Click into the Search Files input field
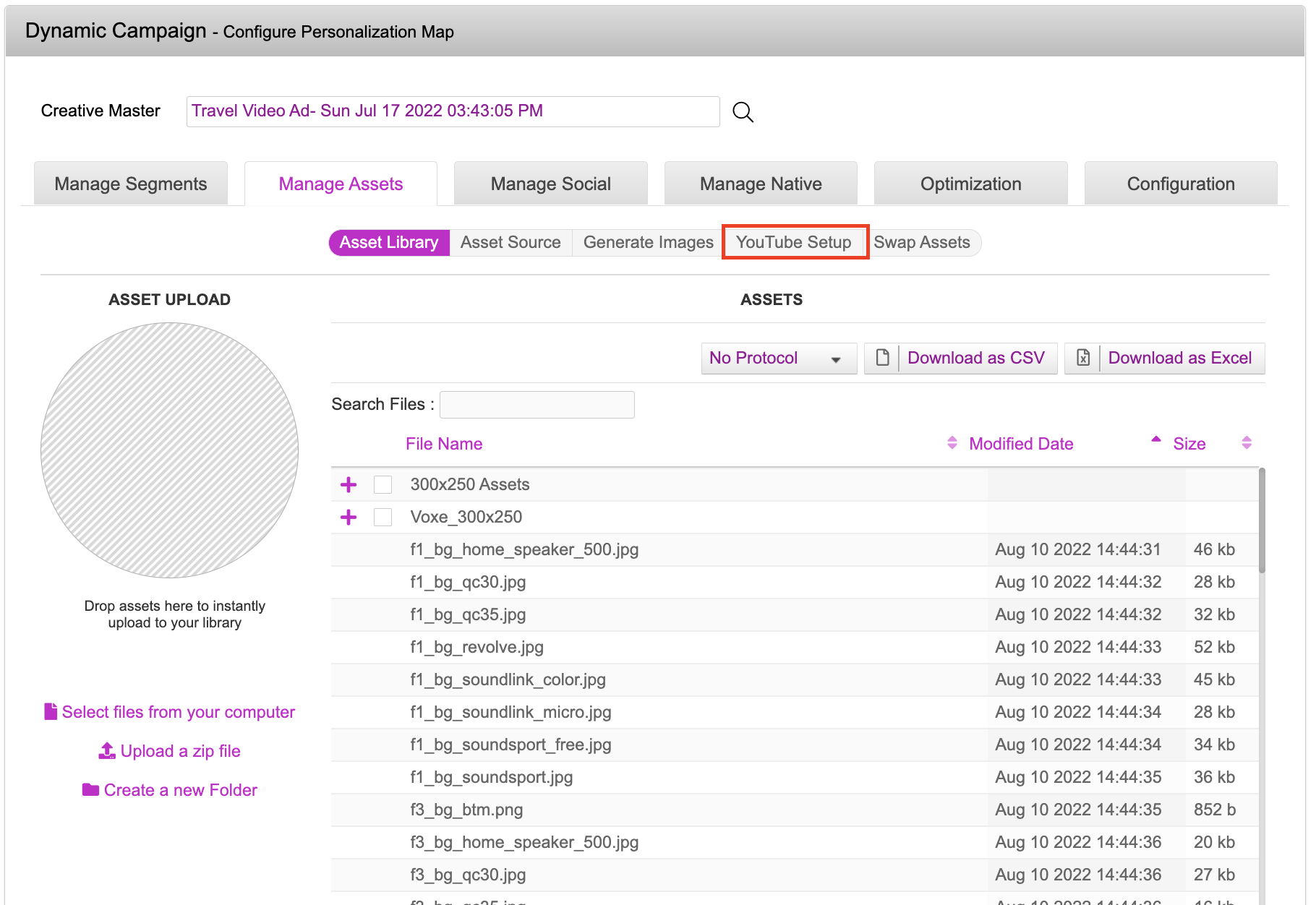 coord(537,405)
